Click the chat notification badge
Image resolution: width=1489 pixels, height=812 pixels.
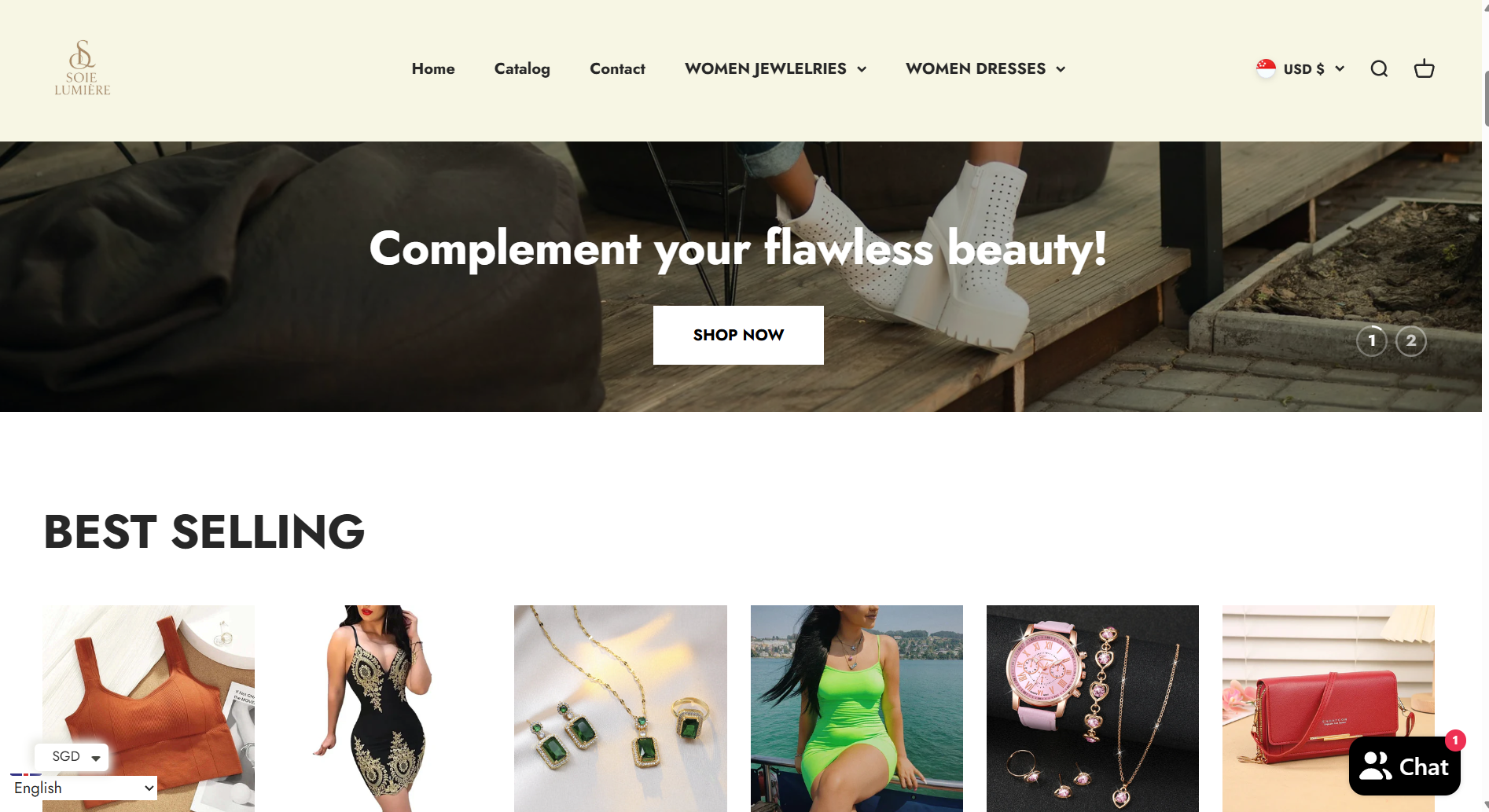coord(1455,740)
